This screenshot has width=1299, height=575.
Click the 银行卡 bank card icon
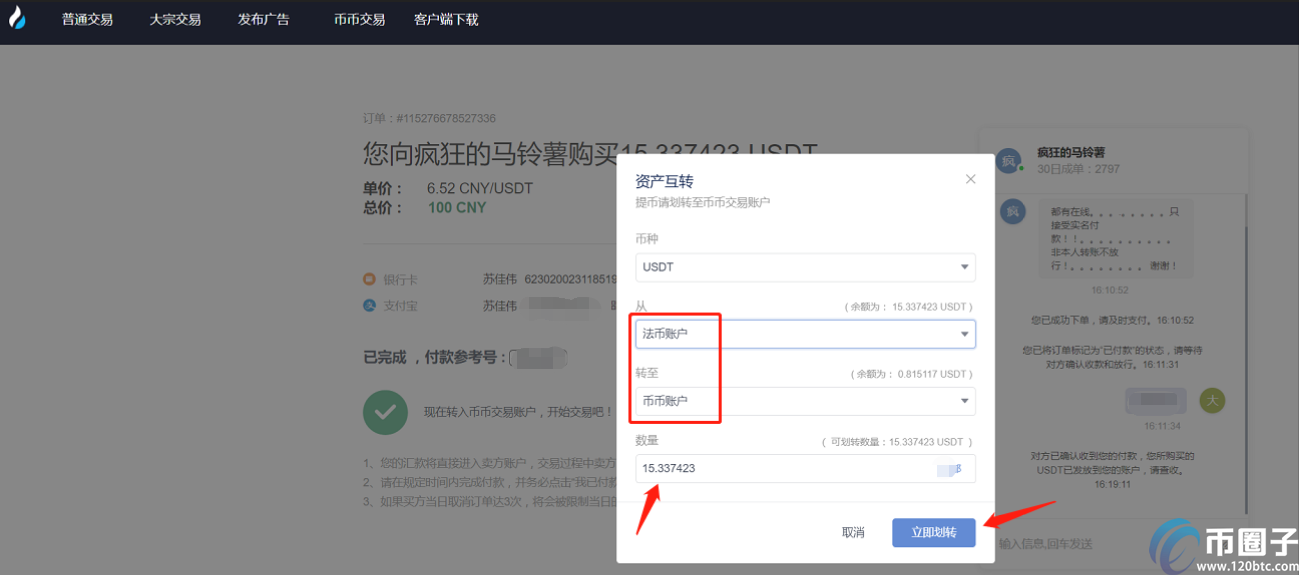click(x=369, y=280)
